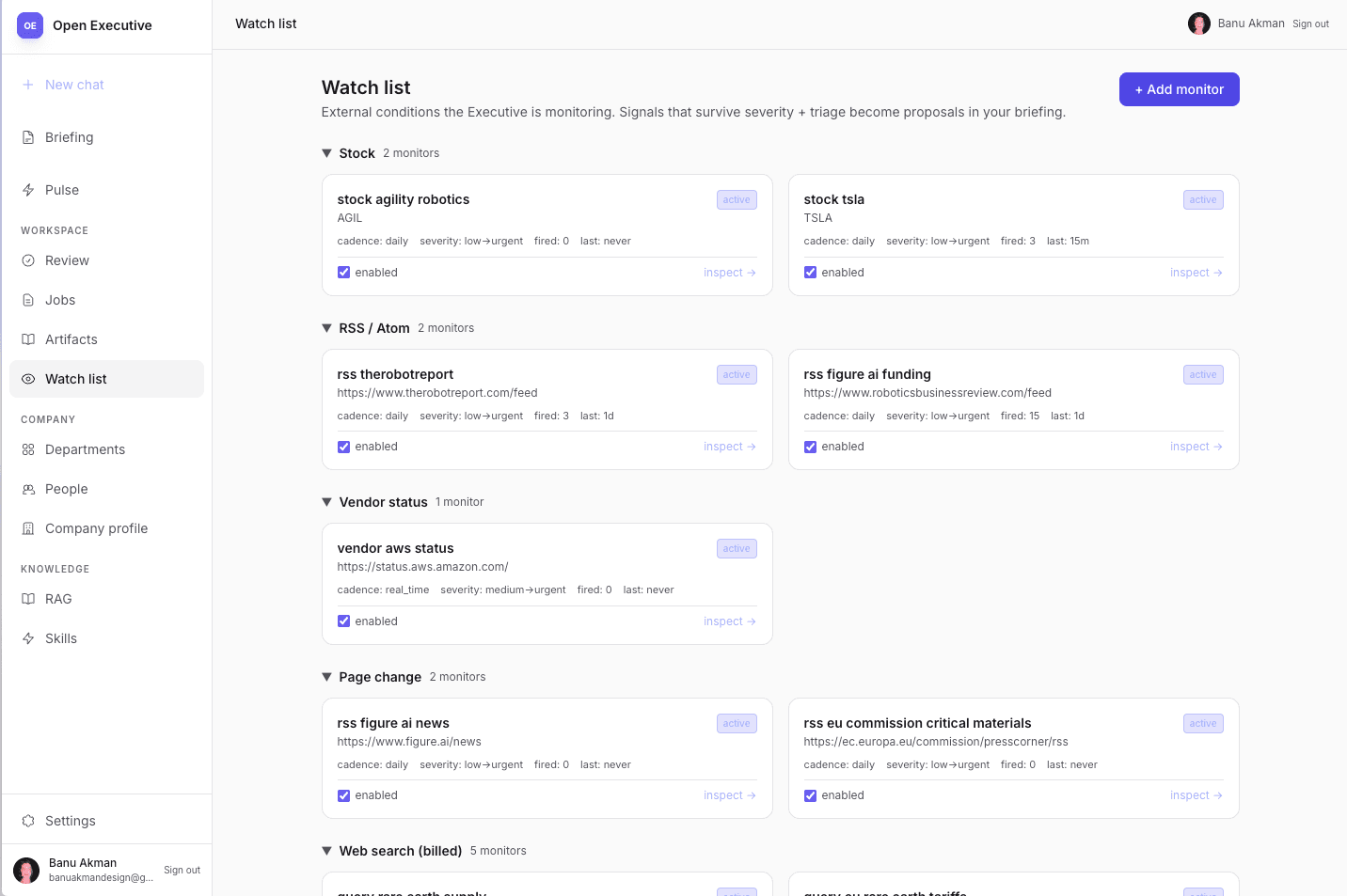Click active badge on stock agility robotics
Image resolution: width=1347 pixels, height=896 pixels.
pyautogui.click(x=737, y=199)
